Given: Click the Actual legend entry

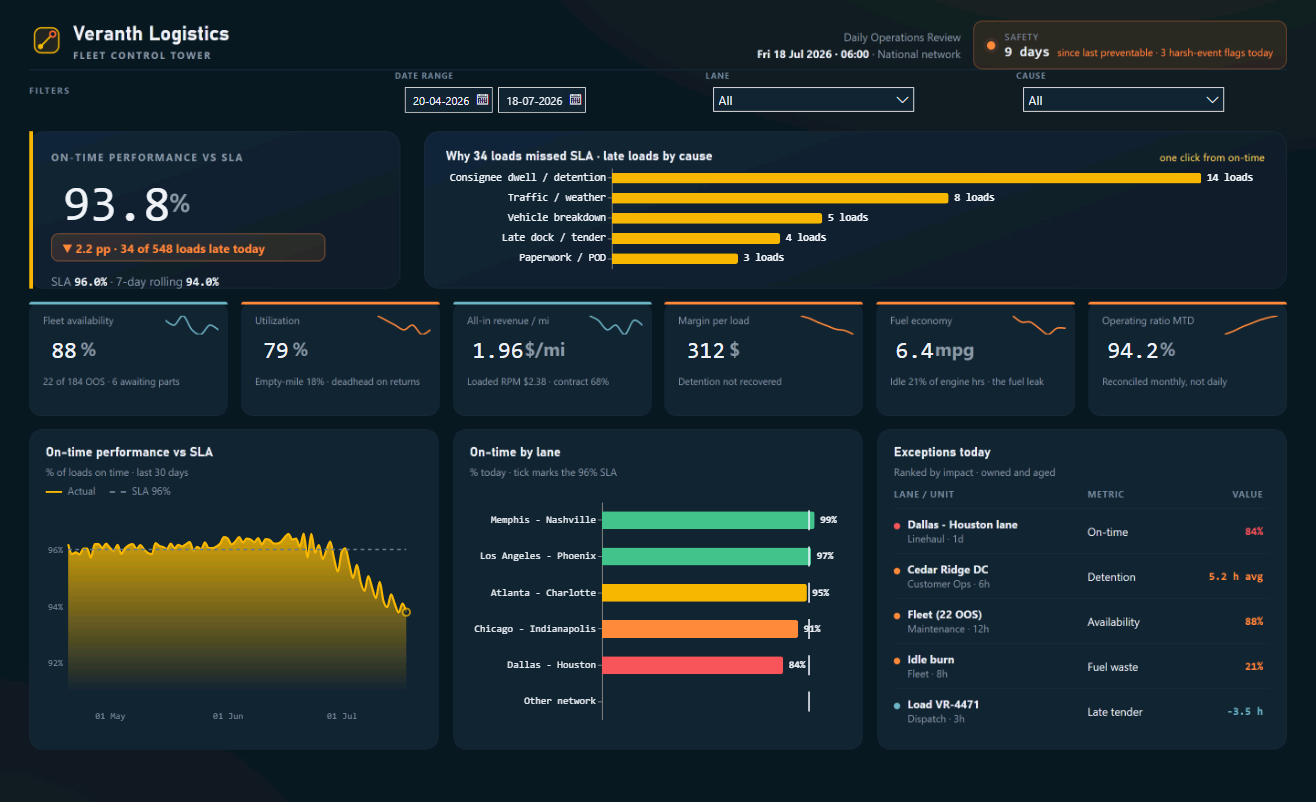Looking at the screenshot, I should click(71, 491).
